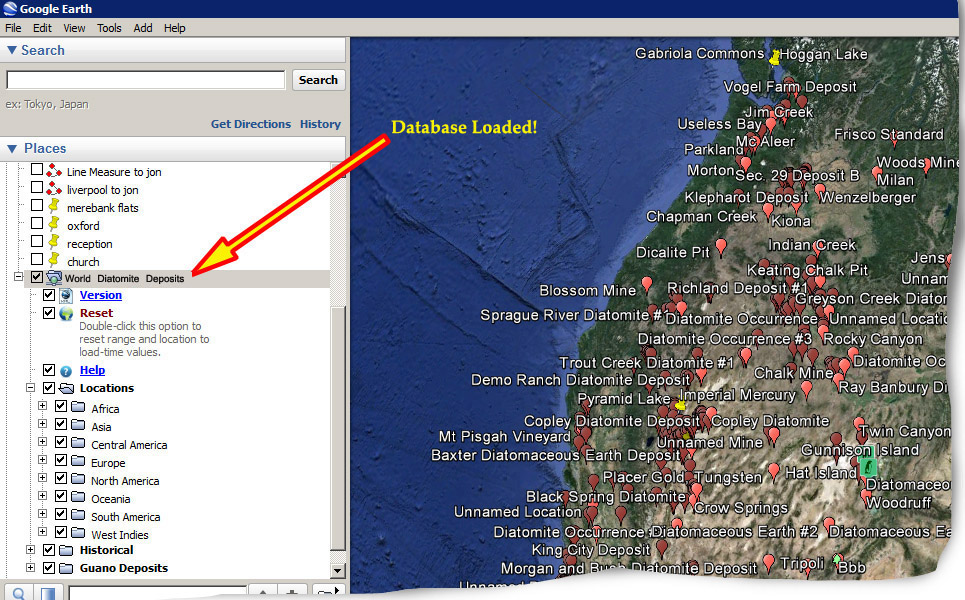965x600 pixels.
Task: Expand the Guano Deposits folder node
Action: (30, 567)
